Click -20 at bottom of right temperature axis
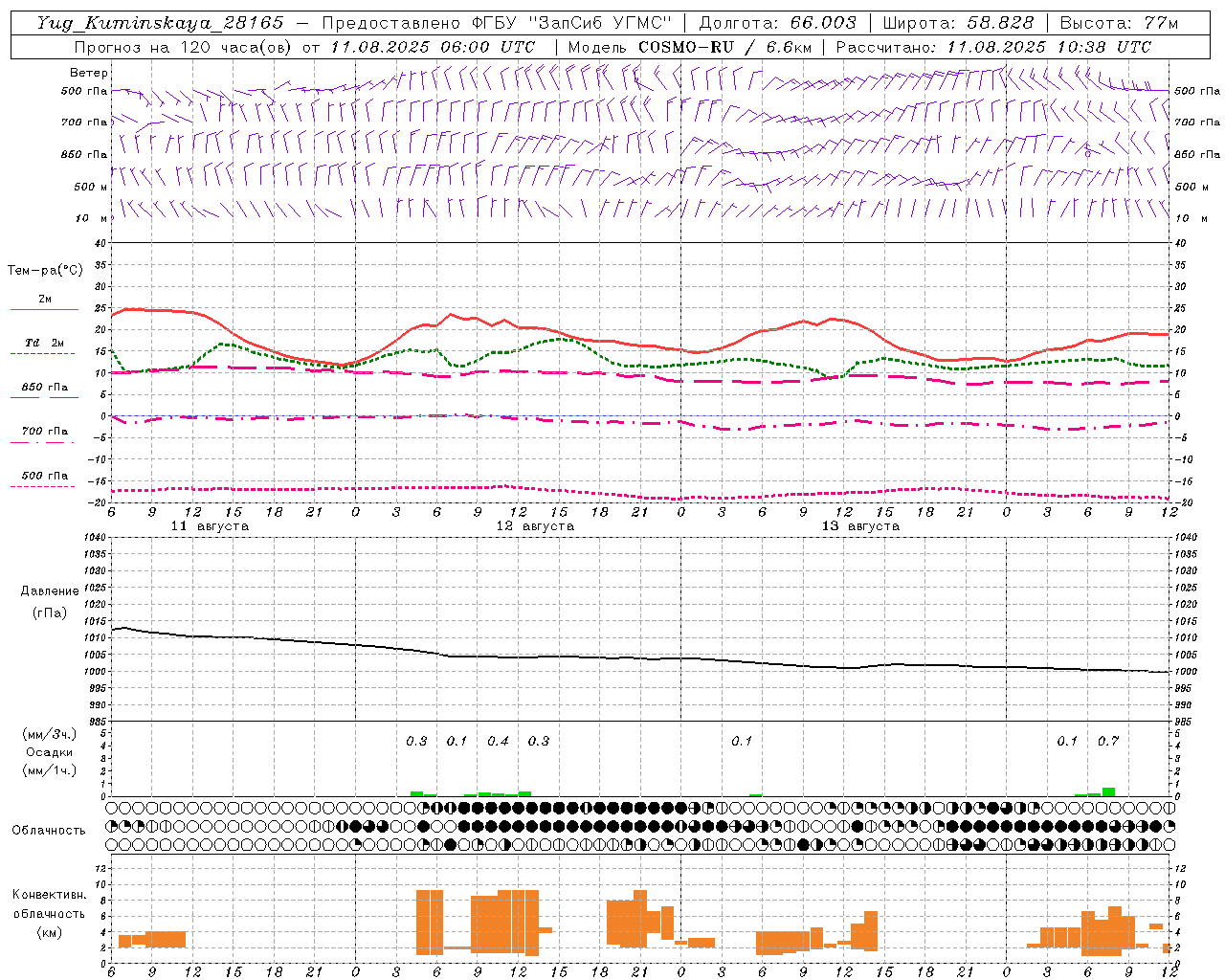The width and height of the screenshot is (1225, 980). point(1182,503)
